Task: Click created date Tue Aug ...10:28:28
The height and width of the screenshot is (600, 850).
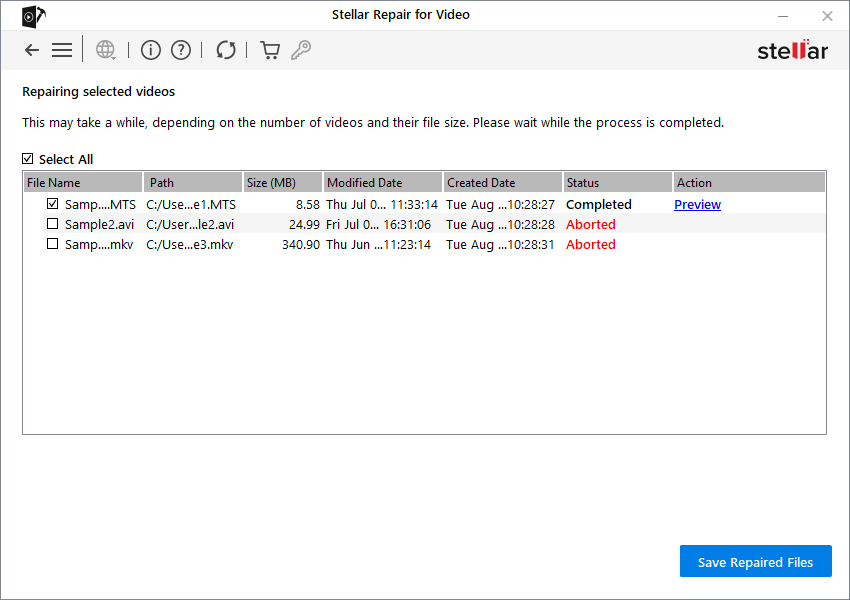Action: tap(500, 224)
